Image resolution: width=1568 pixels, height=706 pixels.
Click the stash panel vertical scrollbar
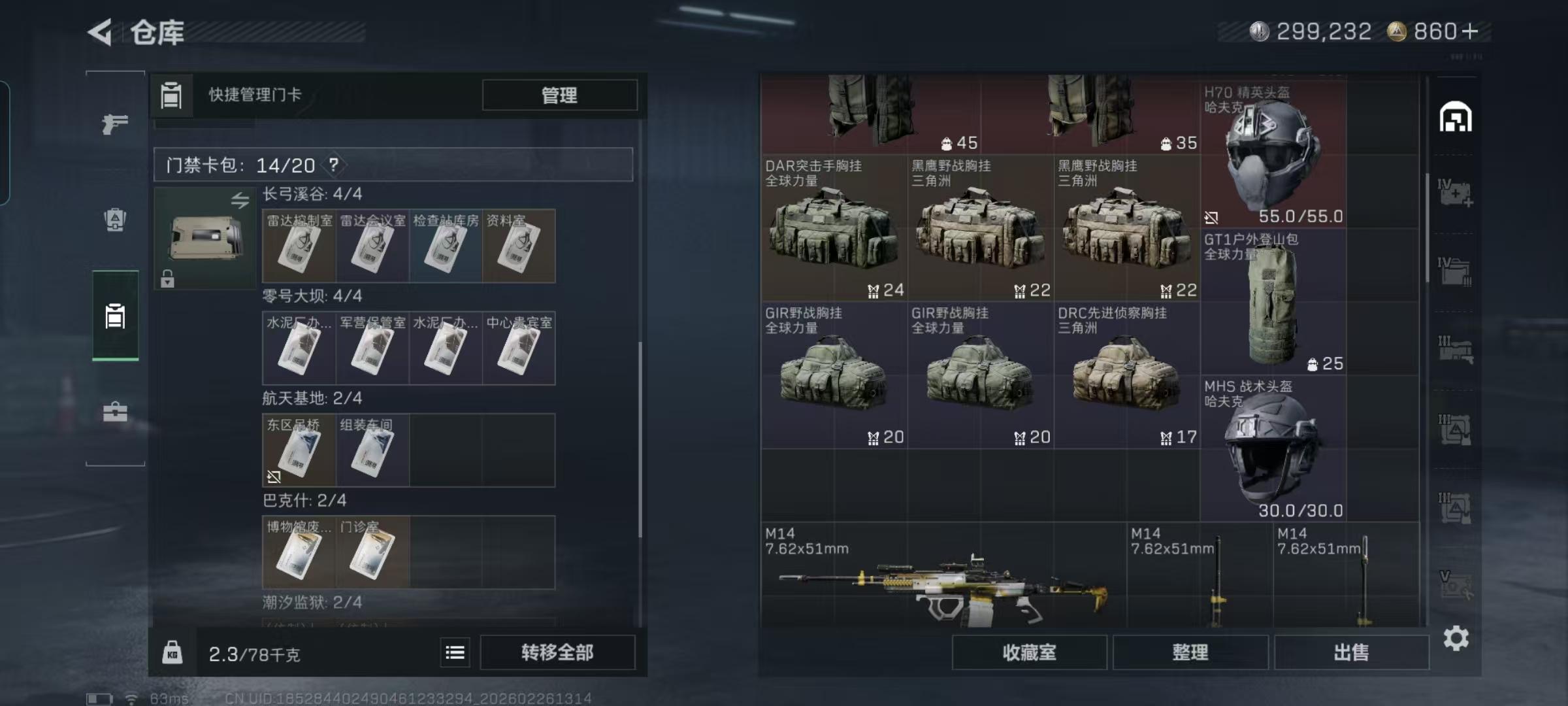(1428, 229)
